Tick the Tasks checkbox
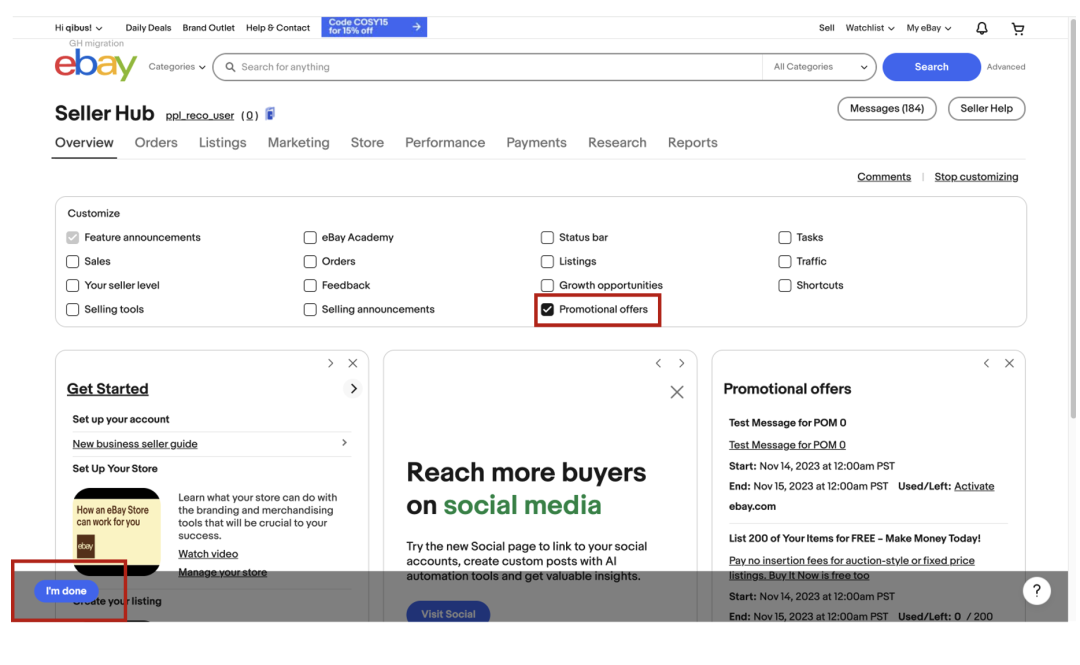Image resolution: width=1080 pixels, height=665 pixels. [x=785, y=237]
